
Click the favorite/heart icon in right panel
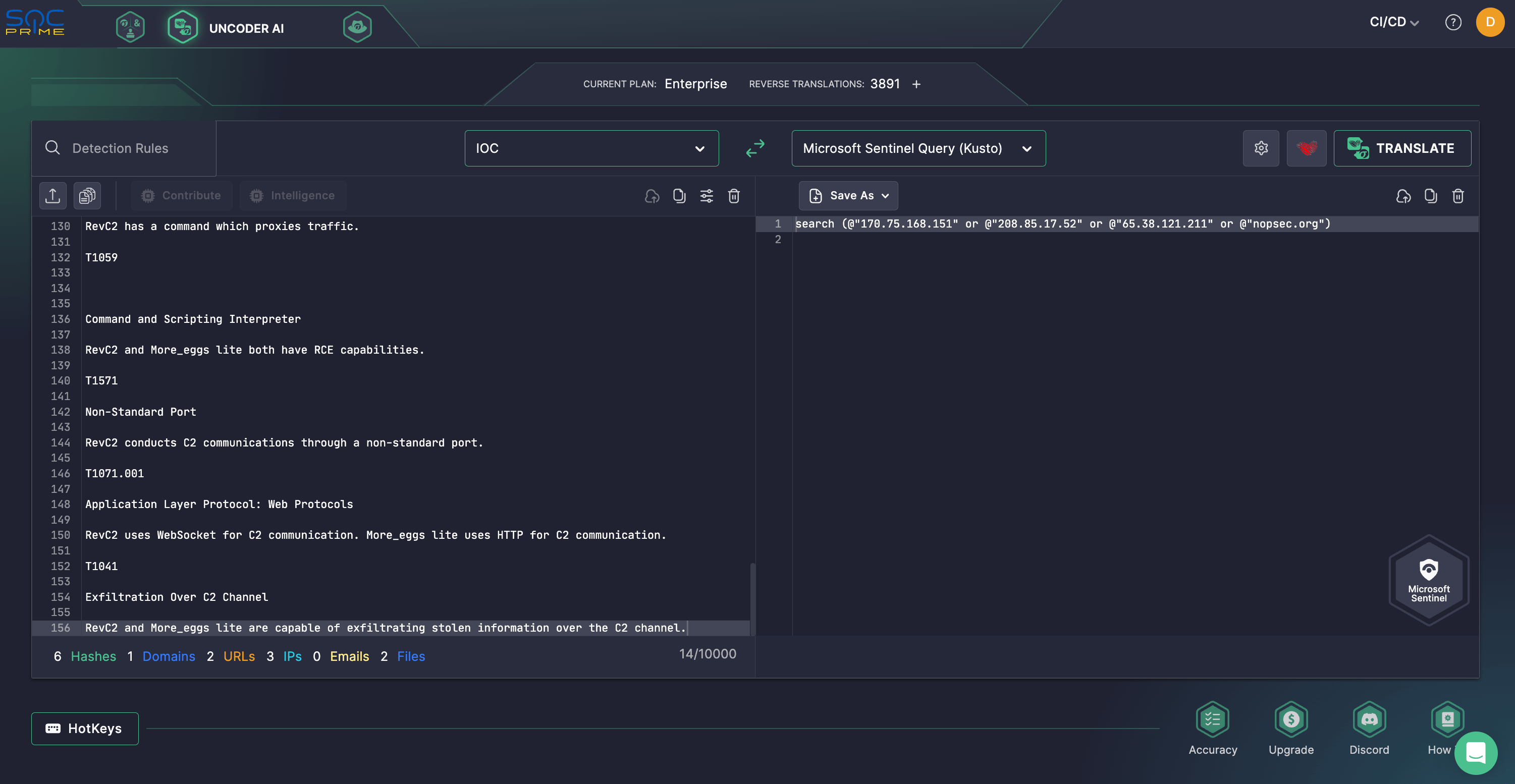(x=1306, y=147)
